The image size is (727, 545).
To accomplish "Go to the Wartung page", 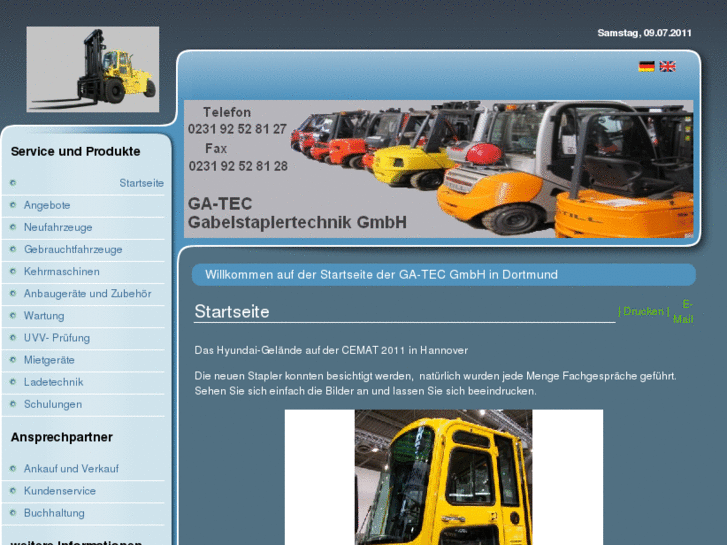I will click(44, 316).
